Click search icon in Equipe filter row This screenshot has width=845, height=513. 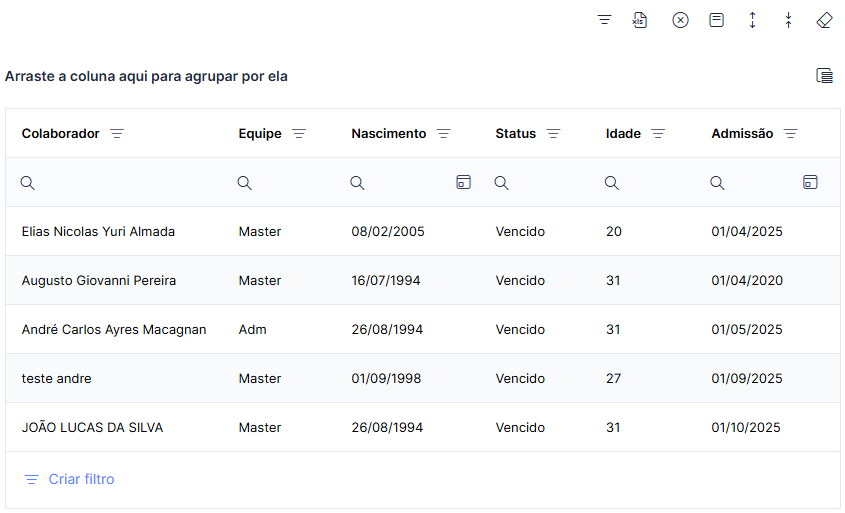click(x=244, y=183)
